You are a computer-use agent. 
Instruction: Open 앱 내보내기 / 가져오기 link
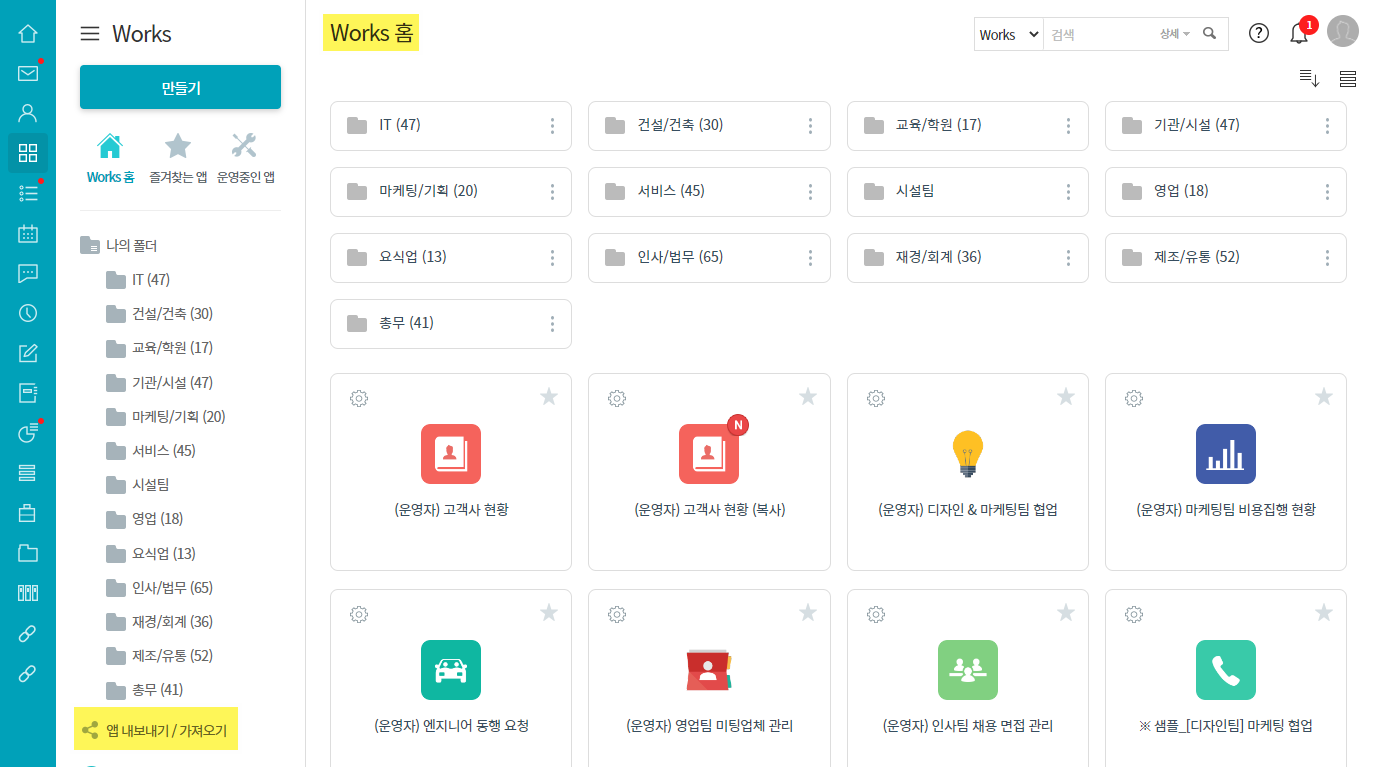point(163,730)
